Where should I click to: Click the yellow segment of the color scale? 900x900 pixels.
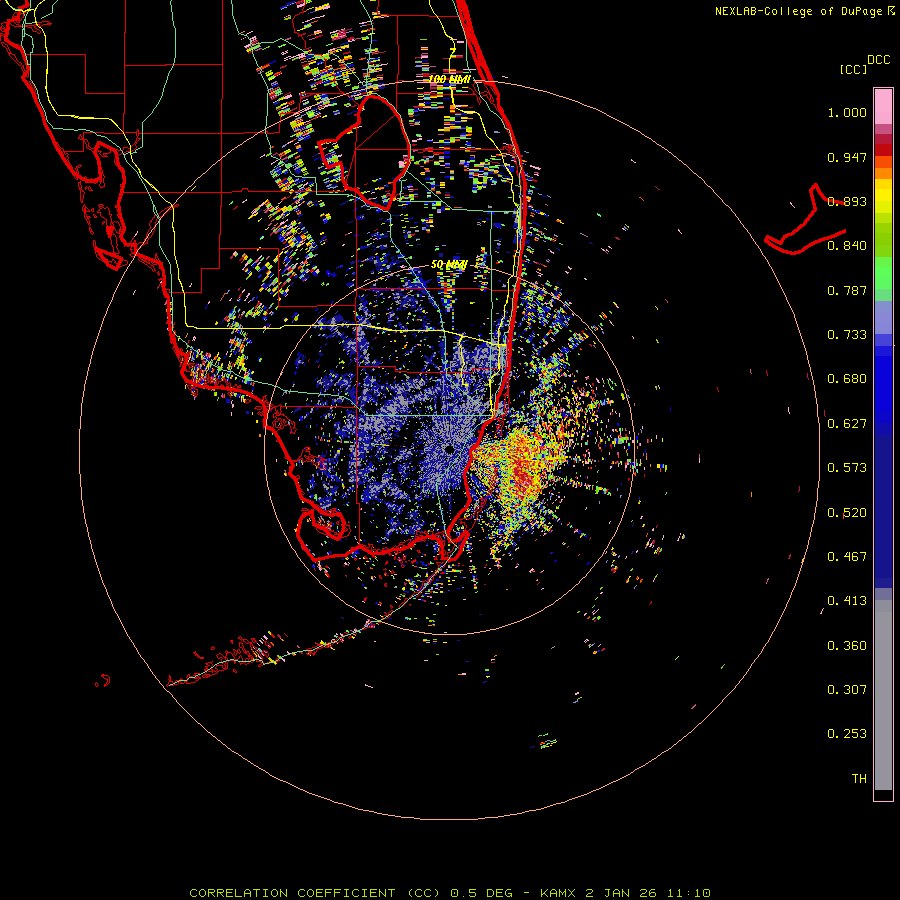point(883,201)
